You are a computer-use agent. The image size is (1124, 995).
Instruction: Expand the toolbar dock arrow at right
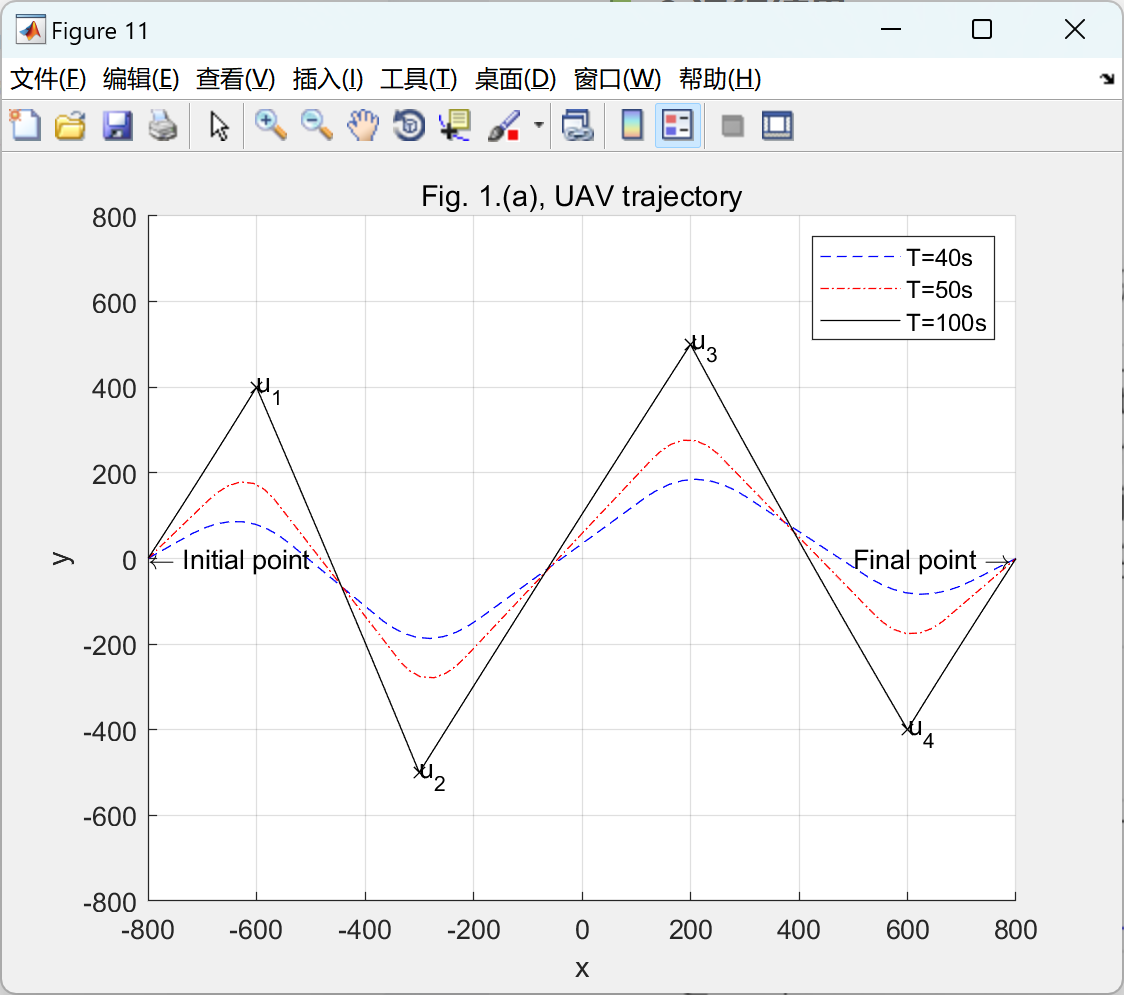(1108, 78)
